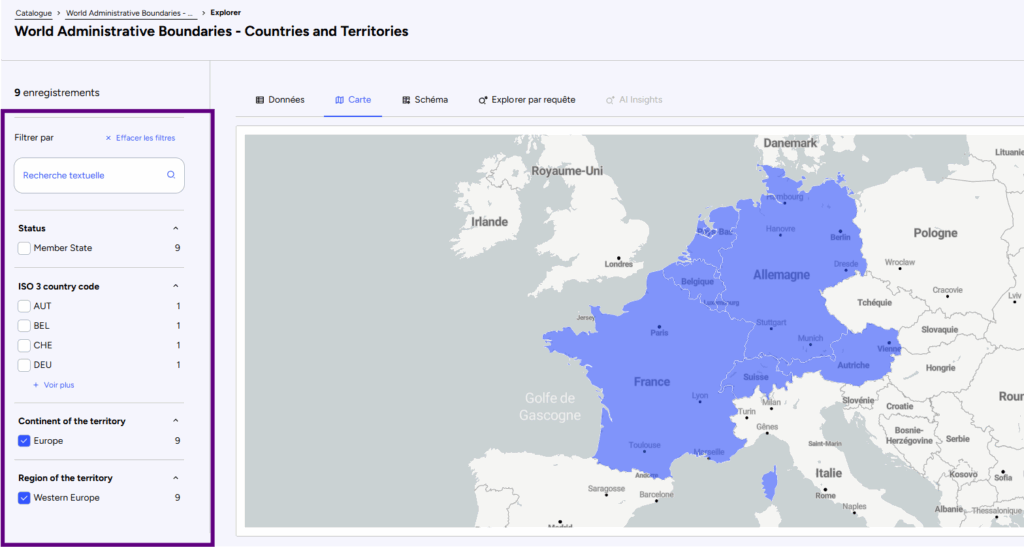Click the magnifier icon in text search
1024x547 pixels.
171,175
